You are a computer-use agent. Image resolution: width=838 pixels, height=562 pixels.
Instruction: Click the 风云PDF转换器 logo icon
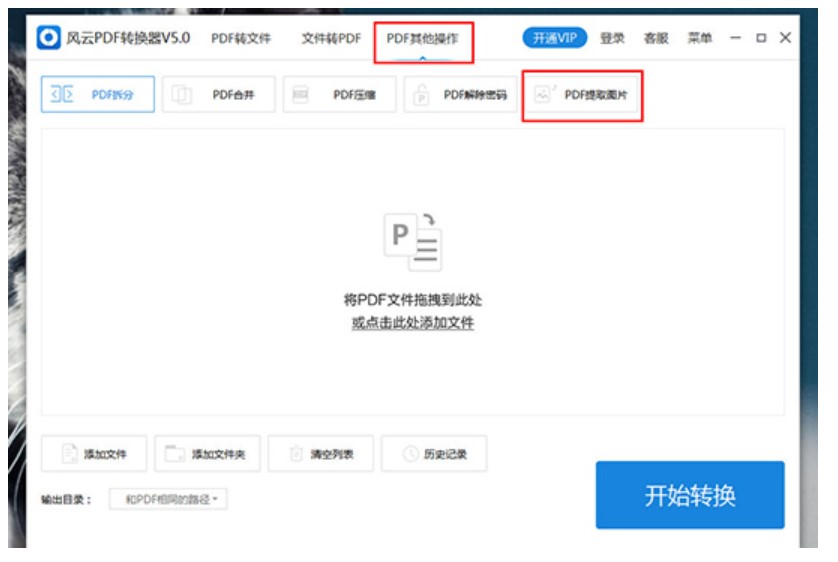pyautogui.click(x=49, y=38)
